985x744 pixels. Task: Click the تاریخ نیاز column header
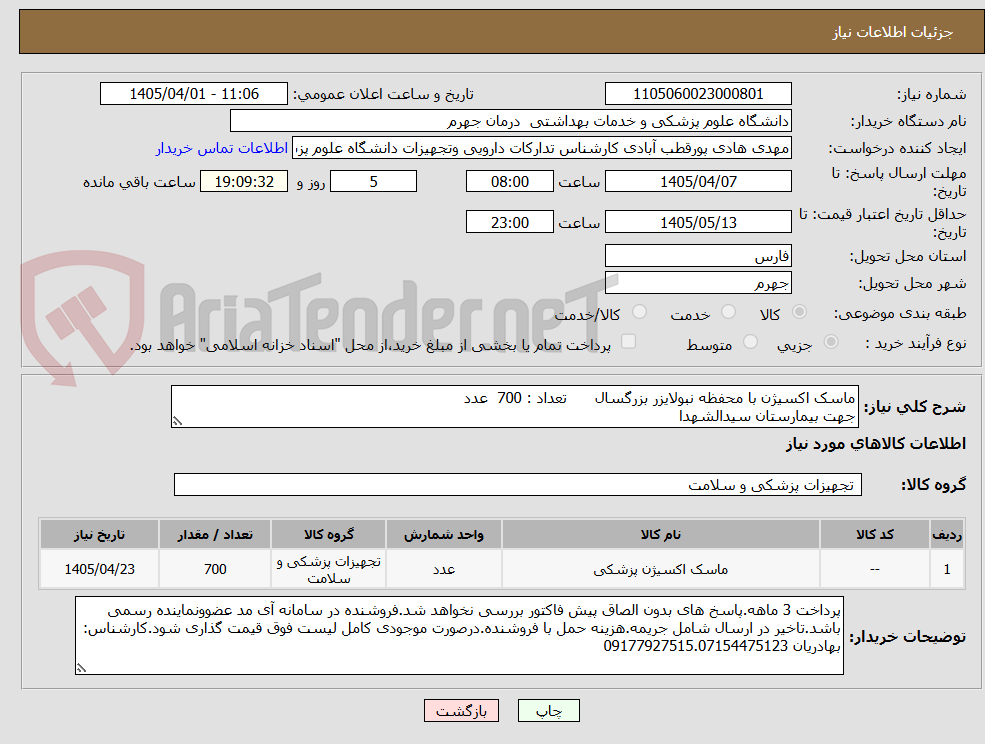[x=99, y=534]
